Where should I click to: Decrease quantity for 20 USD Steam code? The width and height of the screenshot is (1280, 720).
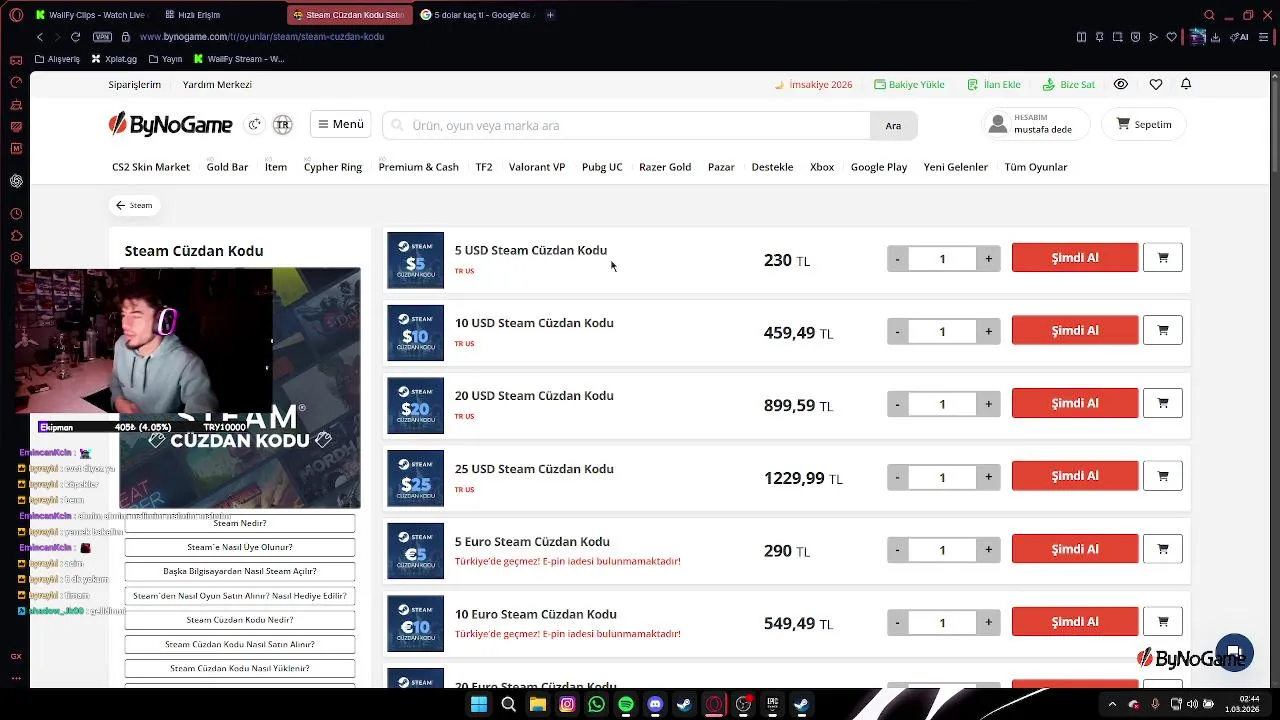point(898,404)
